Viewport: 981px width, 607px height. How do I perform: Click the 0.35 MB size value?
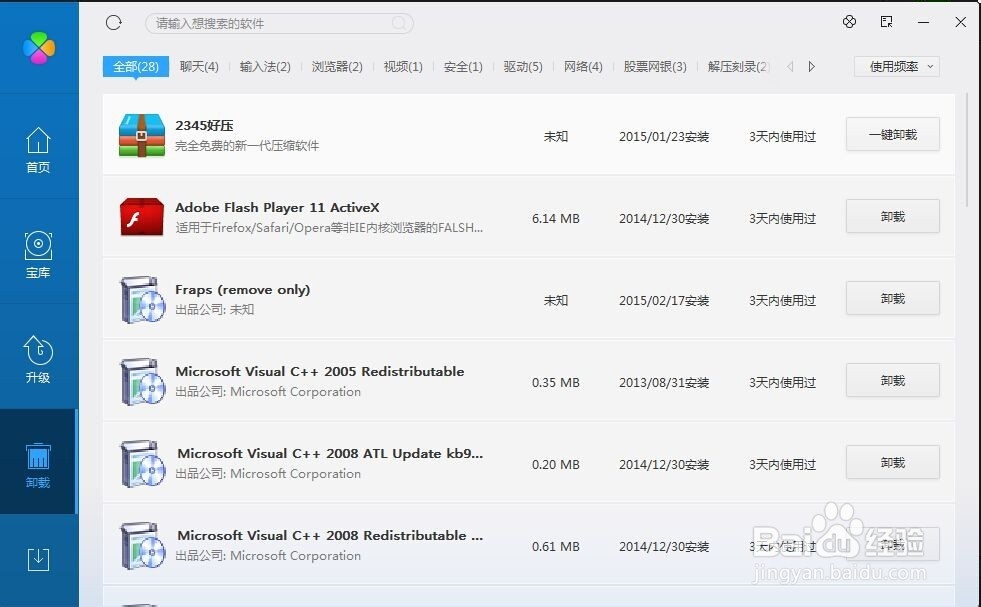[556, 382]
